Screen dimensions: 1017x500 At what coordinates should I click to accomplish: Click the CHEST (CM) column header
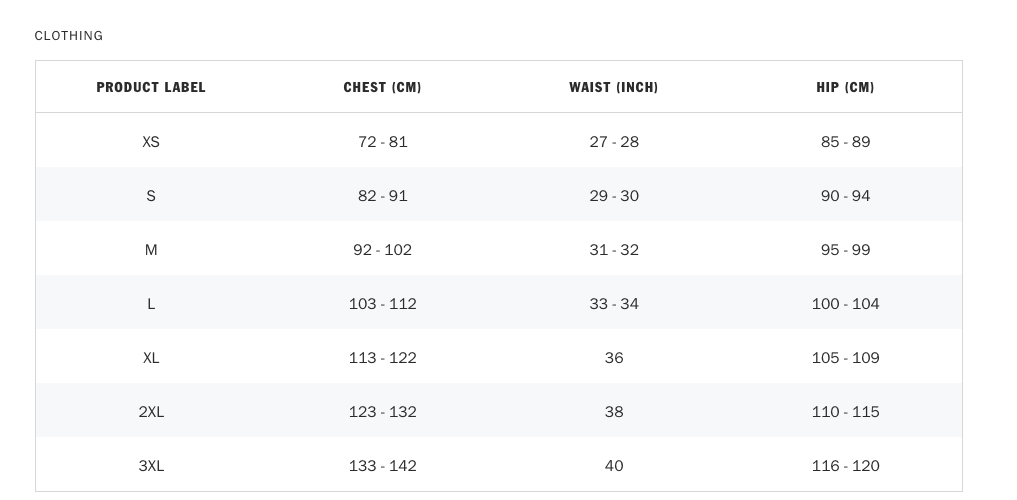[382, 88]
